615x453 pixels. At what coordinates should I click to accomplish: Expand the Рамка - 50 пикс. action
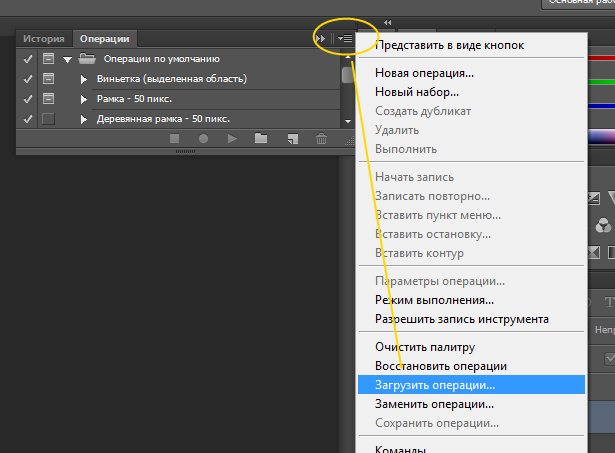83,99
